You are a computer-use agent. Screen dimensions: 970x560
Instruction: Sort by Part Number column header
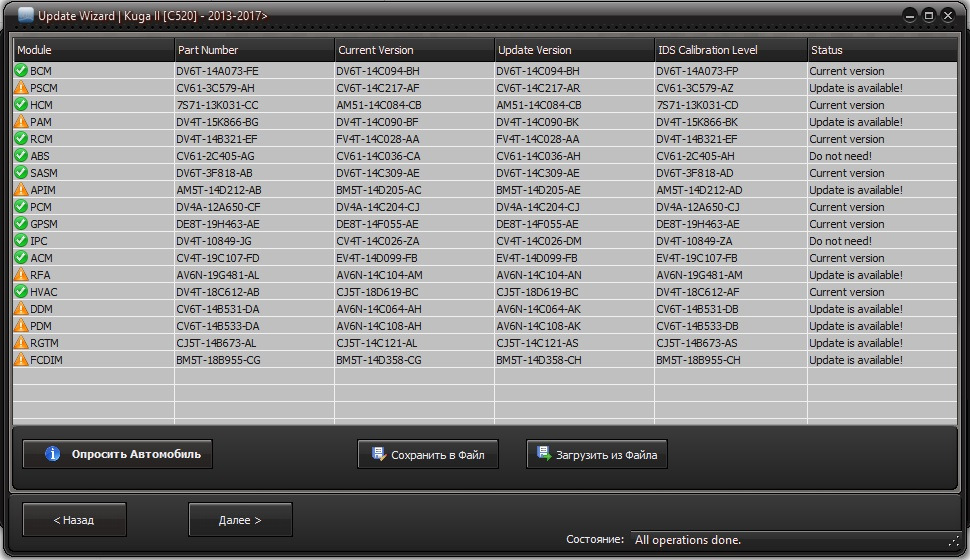click(x=254, y=50)
